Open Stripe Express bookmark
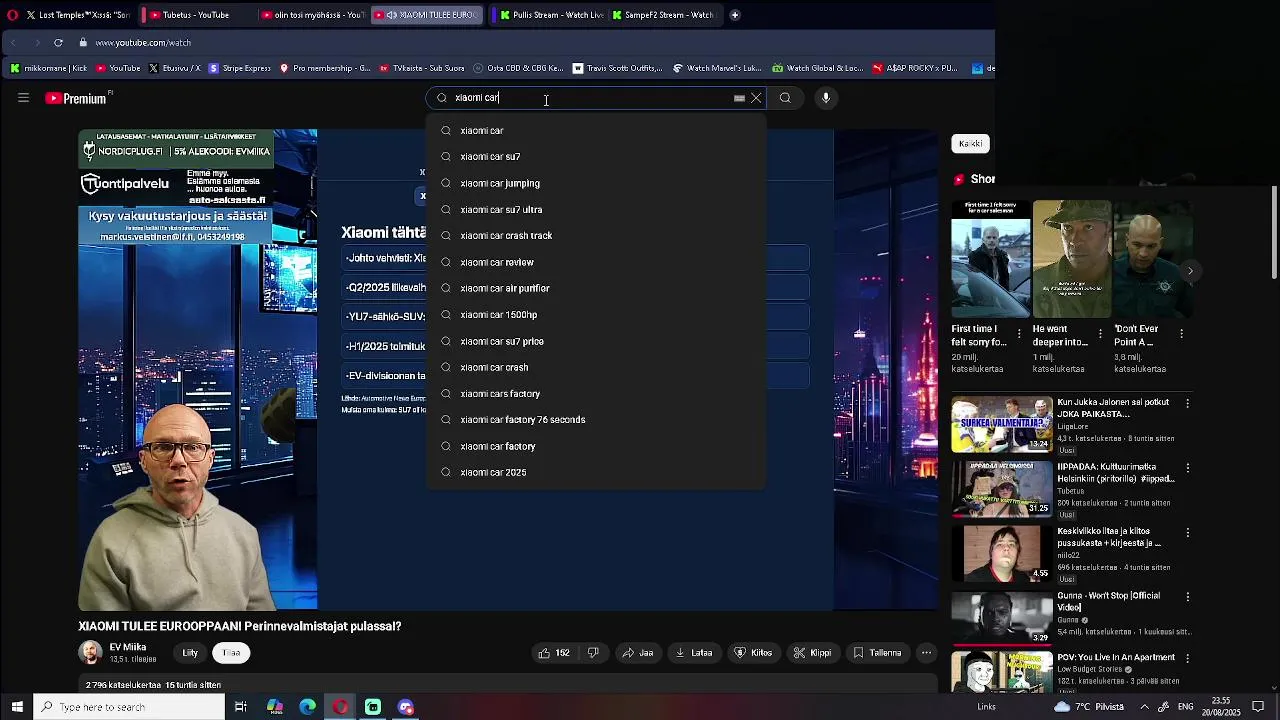Image resolution: width=1280 pixels, height=720 pixels. coord(238,68)
